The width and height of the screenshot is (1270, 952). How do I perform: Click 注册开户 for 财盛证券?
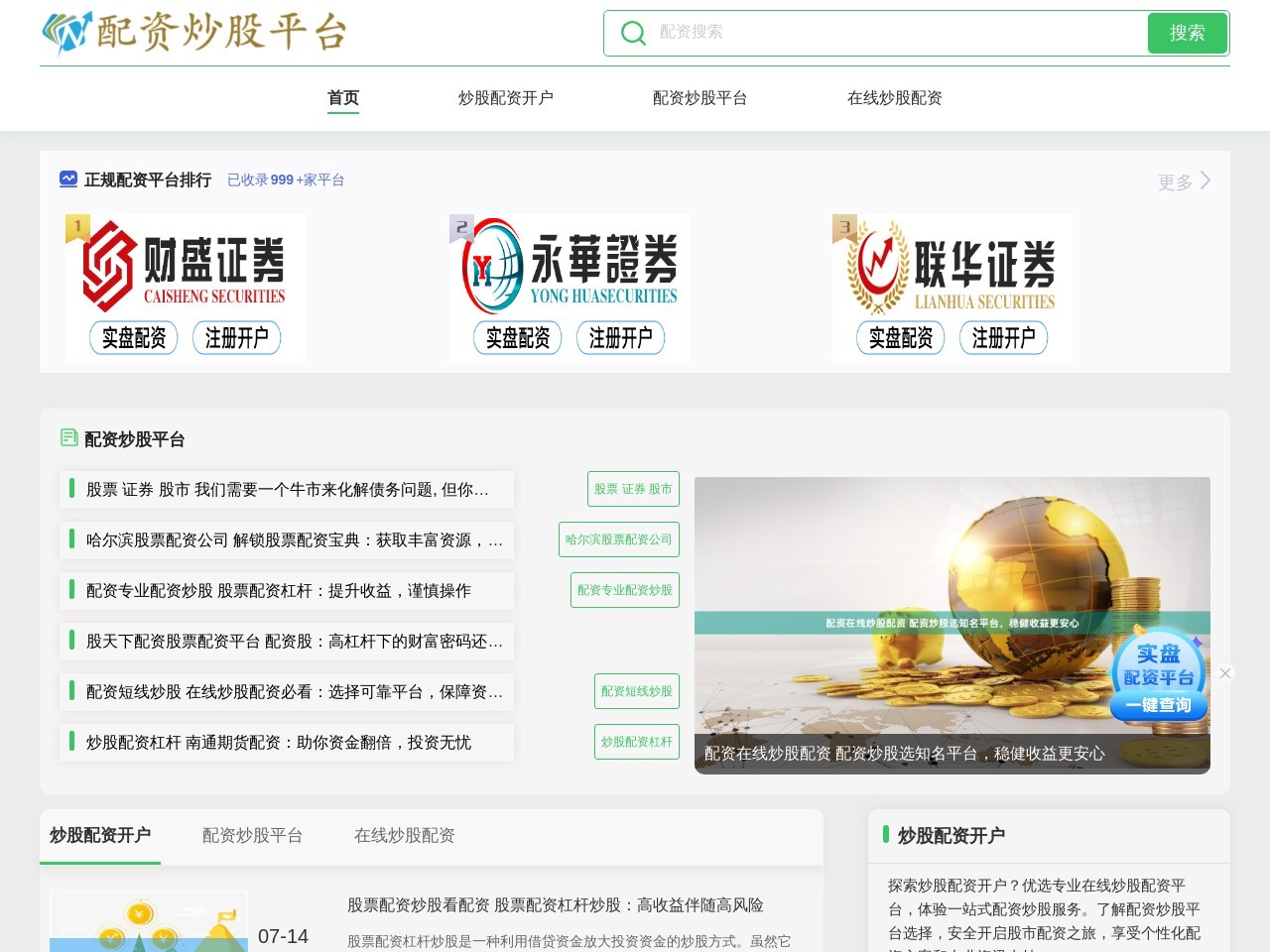pos(238,338)
